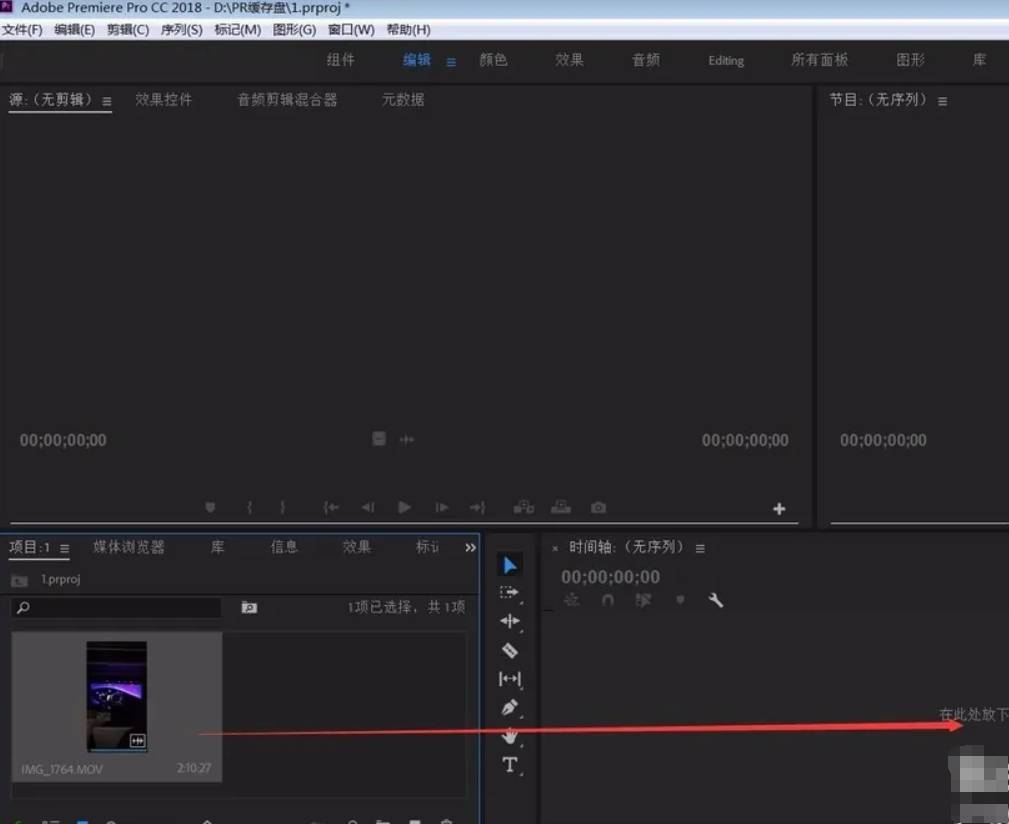Open the Source monitor button editor plus
Viewport: 1009px width, 824px height.
(x=779, y=509)
